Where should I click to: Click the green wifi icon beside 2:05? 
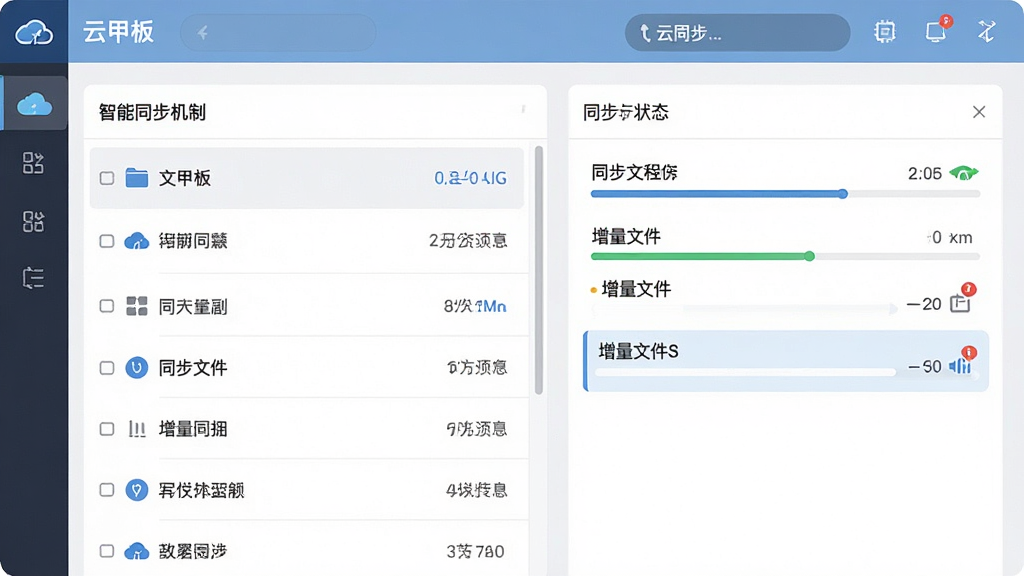point(964,173)
